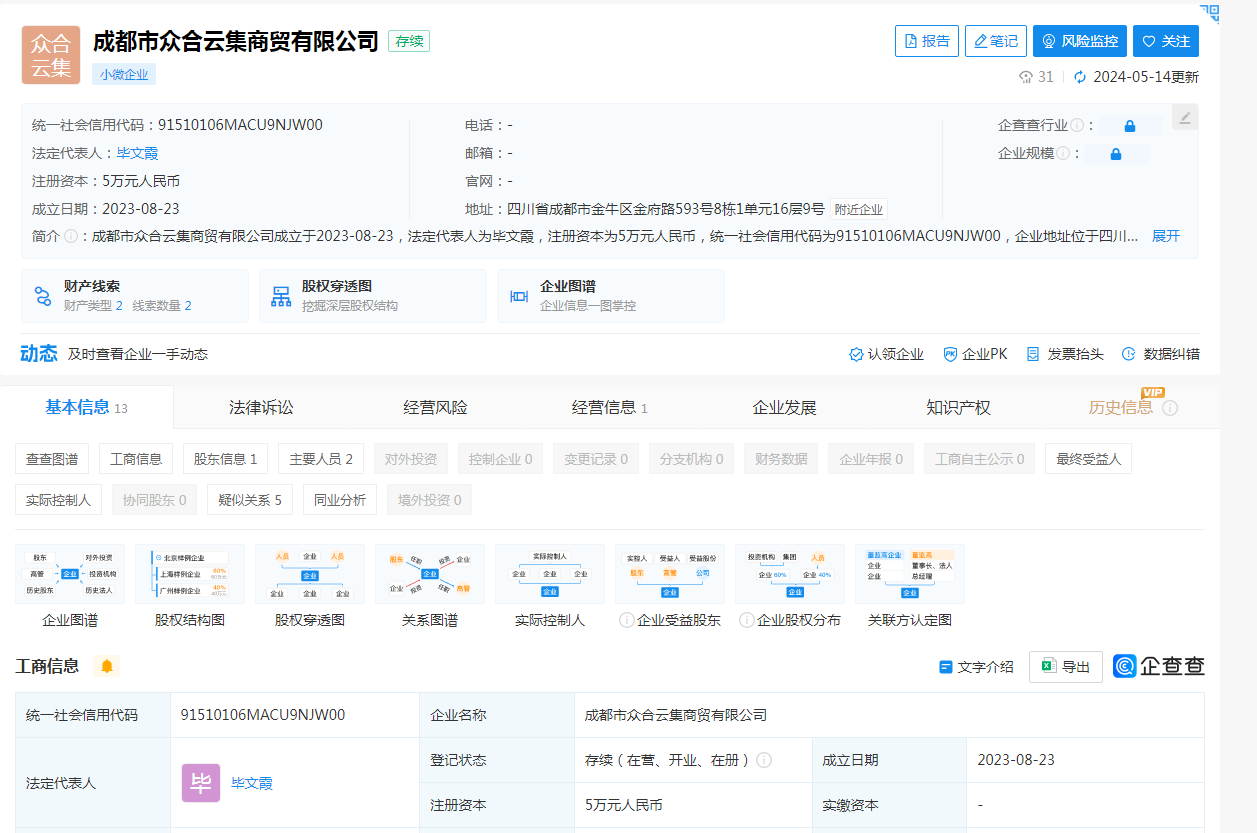Switch to the 知识产权 tab
Screen dimensions: 1257x833
(x=958, y=408)
